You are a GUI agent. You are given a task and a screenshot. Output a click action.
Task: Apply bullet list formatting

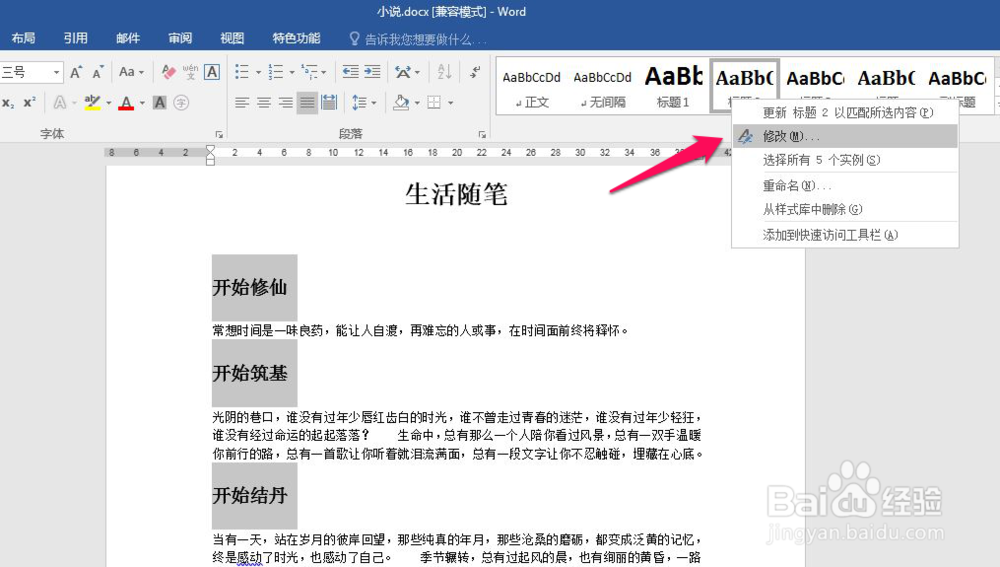242,72
